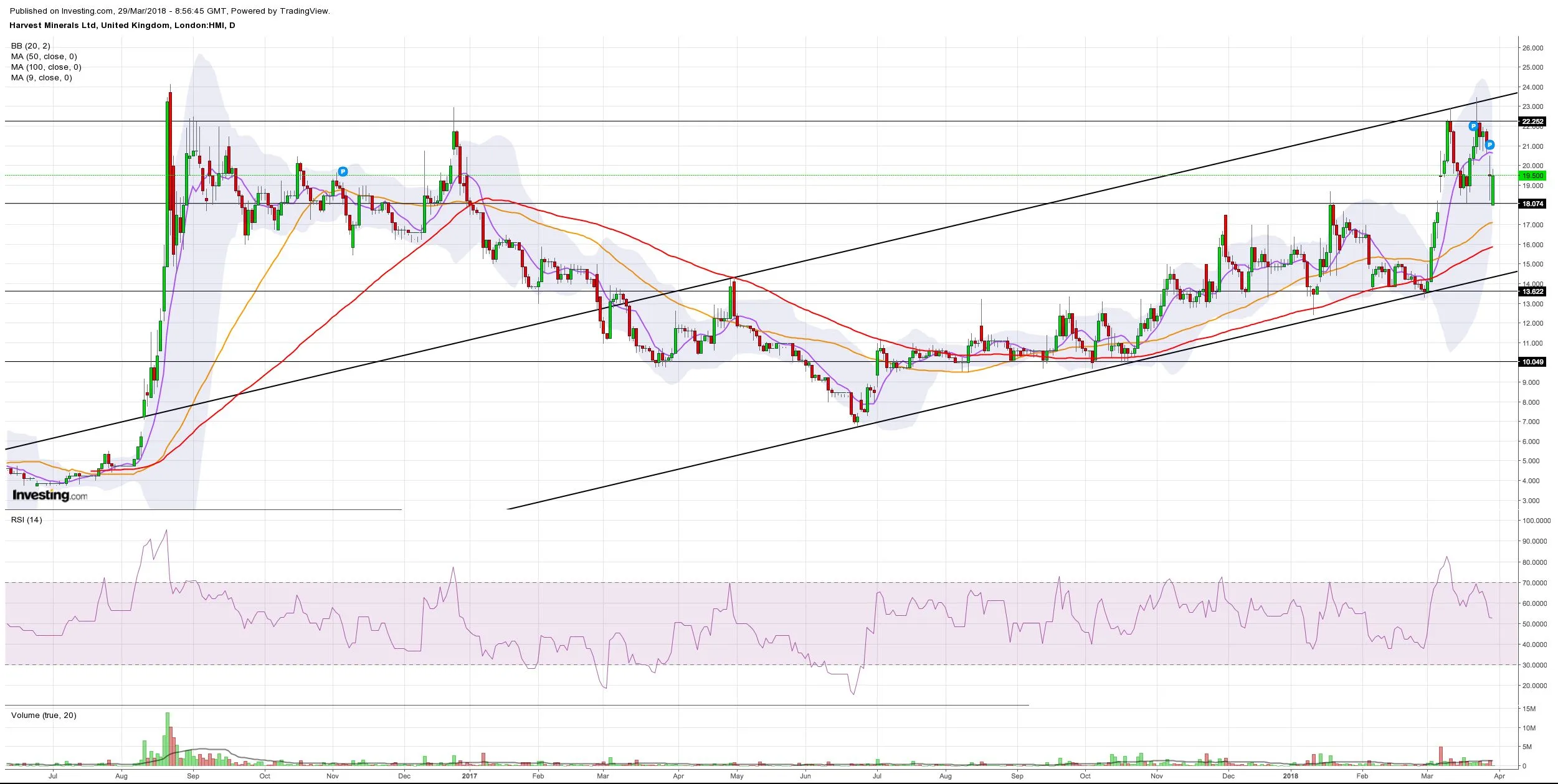This screenshot has width=1558, height=784.
Task: Click the MA (9, close, 0) indicator label
Action: [41, 78]
